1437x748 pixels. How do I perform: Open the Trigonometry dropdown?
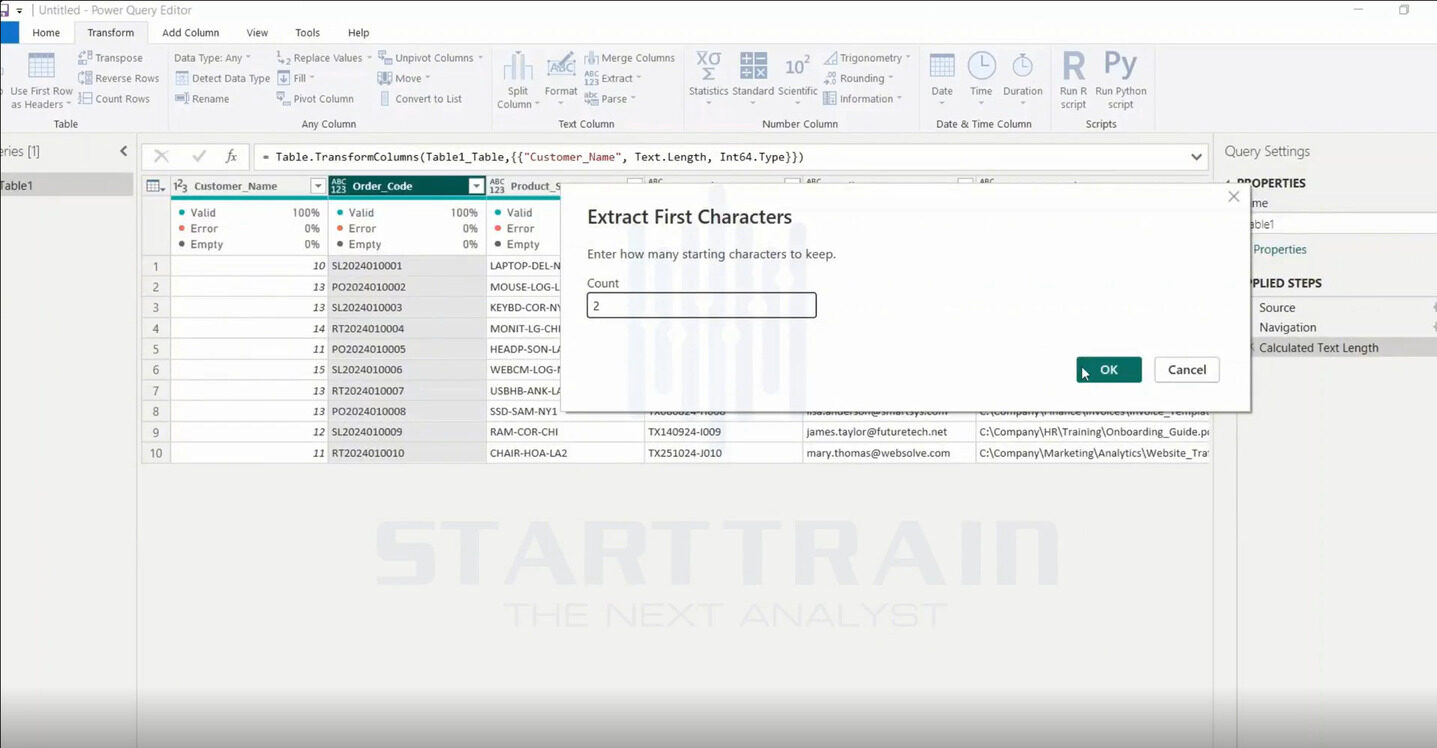[866, 58]
